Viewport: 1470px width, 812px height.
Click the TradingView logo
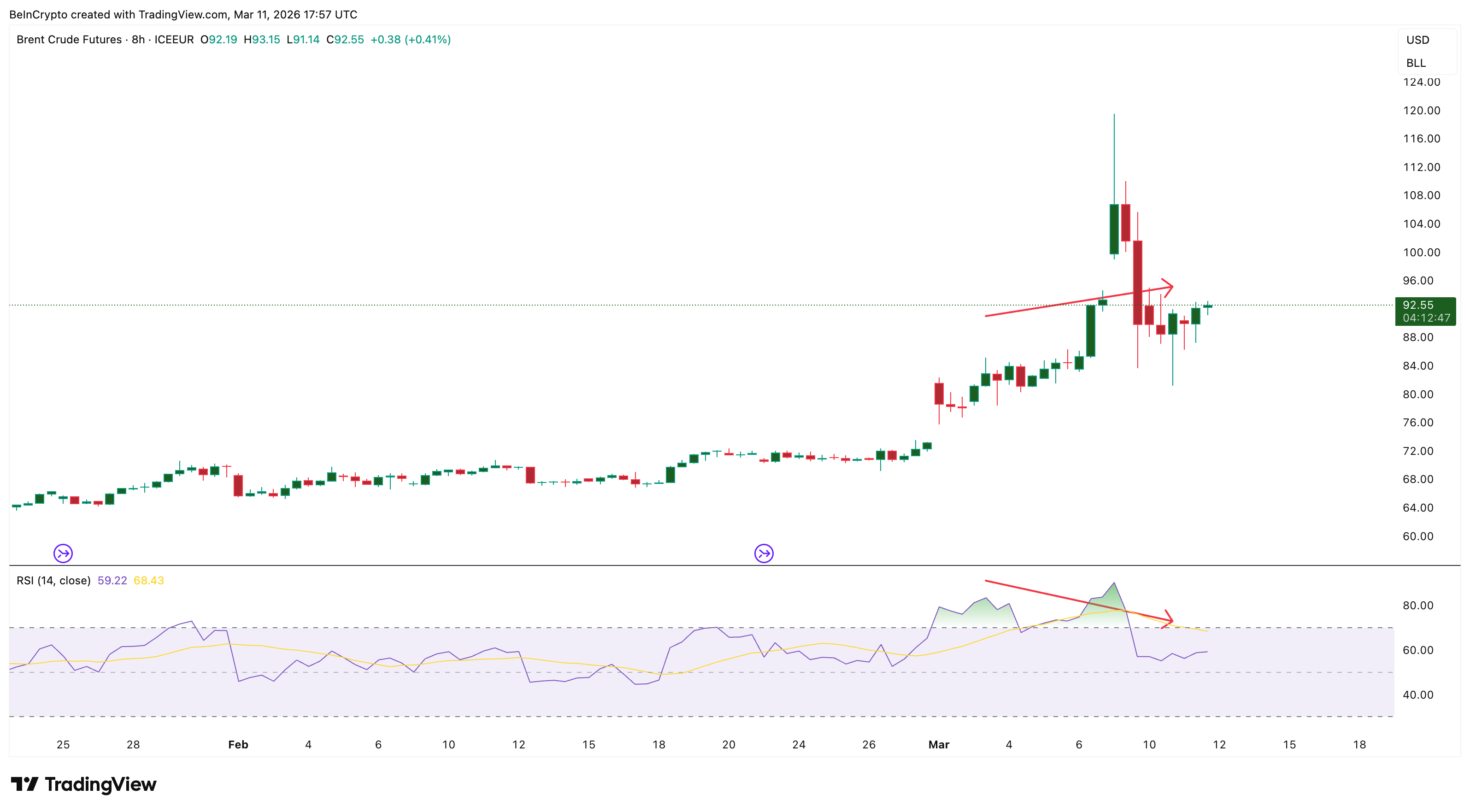coord(83,784)
